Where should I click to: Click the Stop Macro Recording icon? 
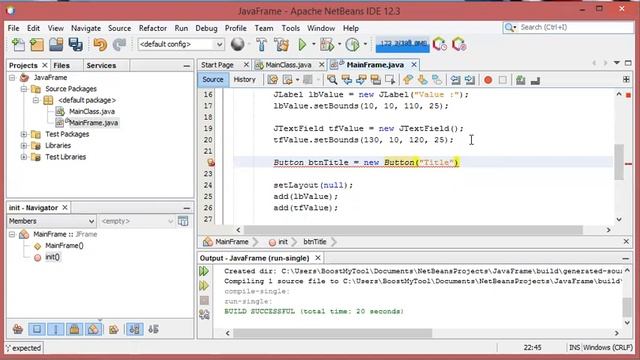pyautogui.click(x=502, y=80)
